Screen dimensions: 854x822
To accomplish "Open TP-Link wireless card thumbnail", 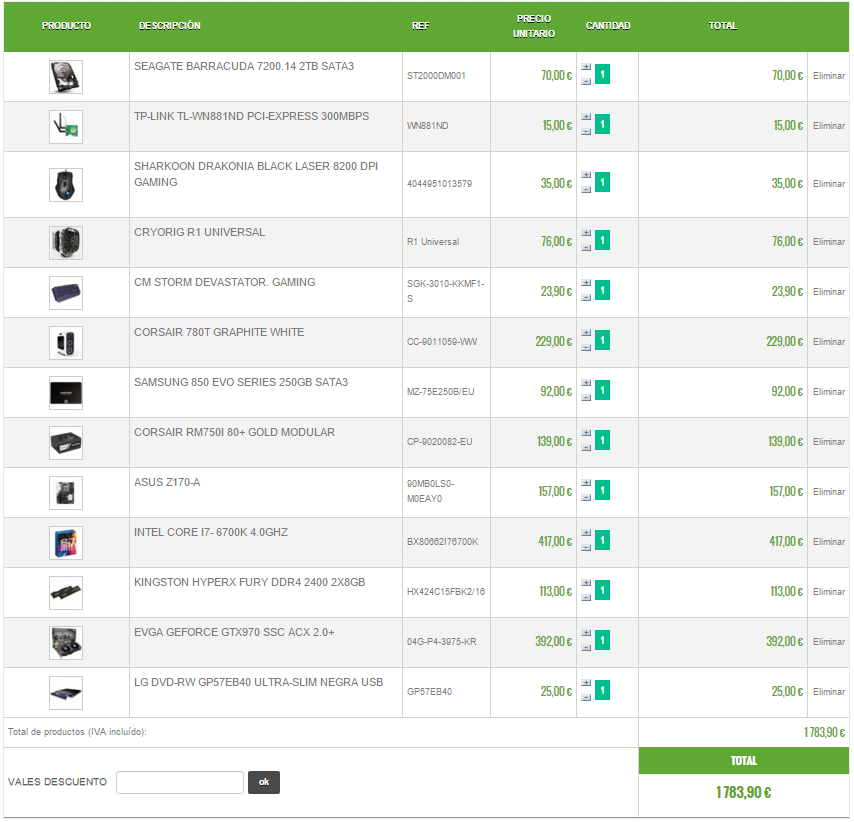I will coord(66,127).
